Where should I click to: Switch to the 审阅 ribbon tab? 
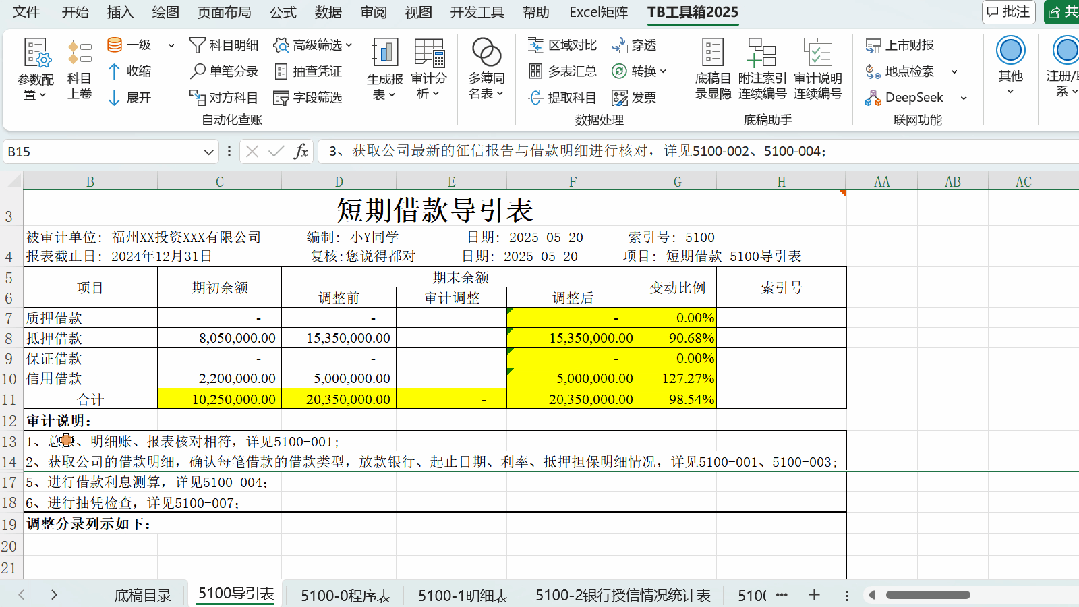[x=373, y=12]
